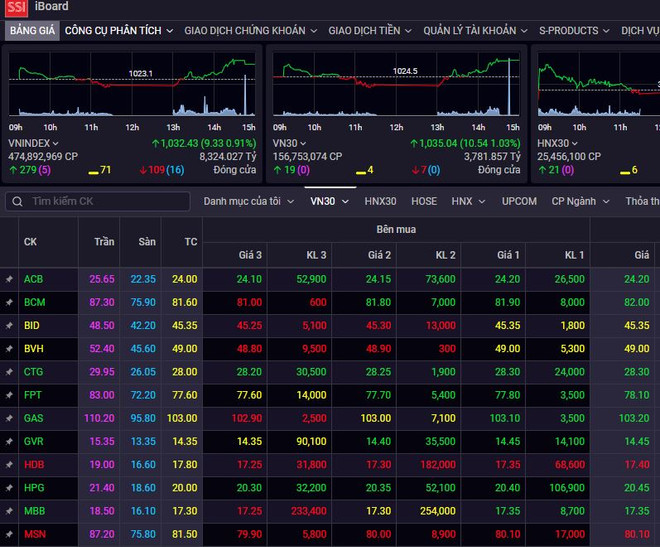
Task: Click the Tìm kiếm CK search field
Action: [x=105, y=201]
